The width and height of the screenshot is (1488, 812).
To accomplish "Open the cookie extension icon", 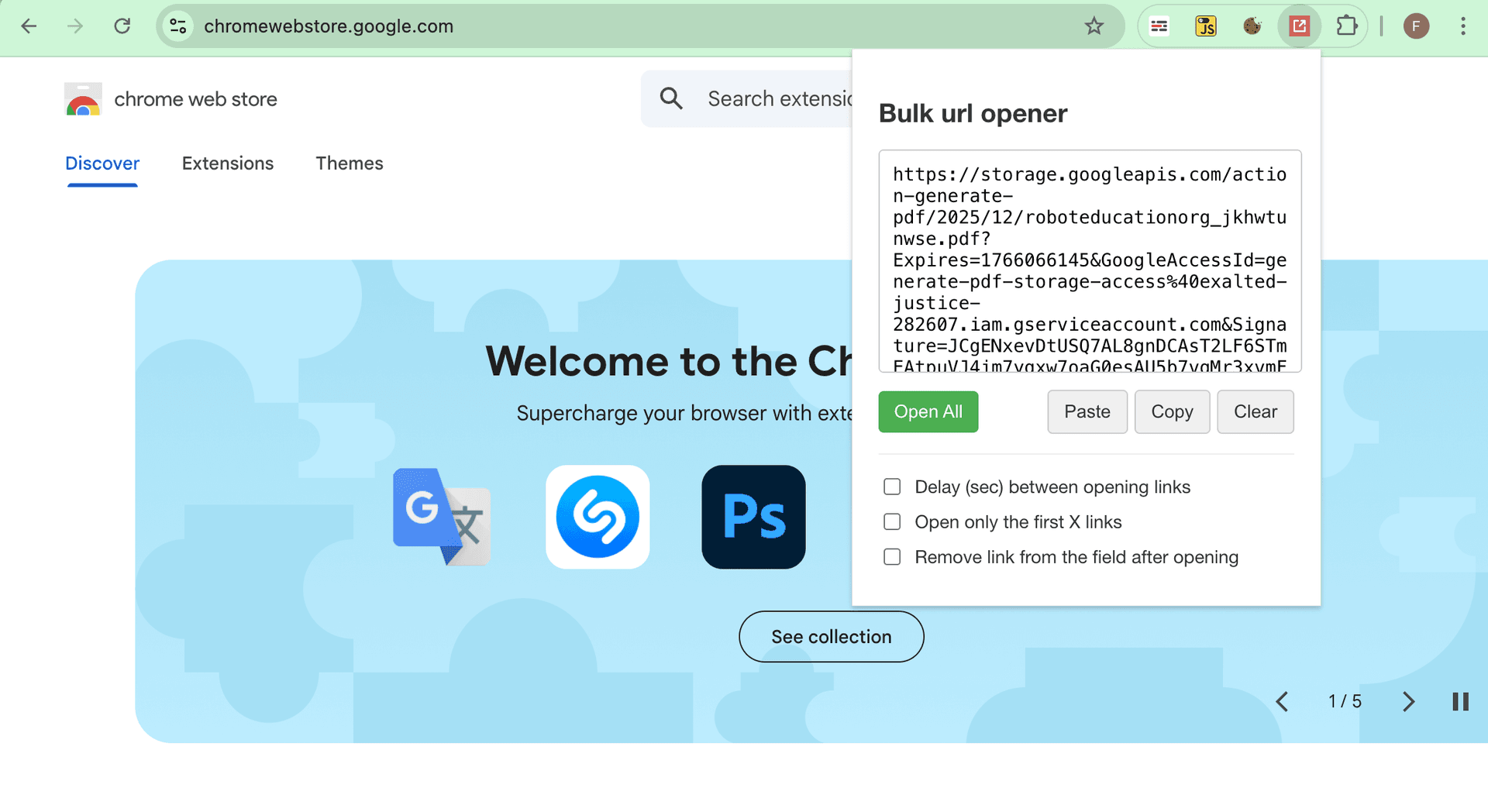I will pos(1252,26).
